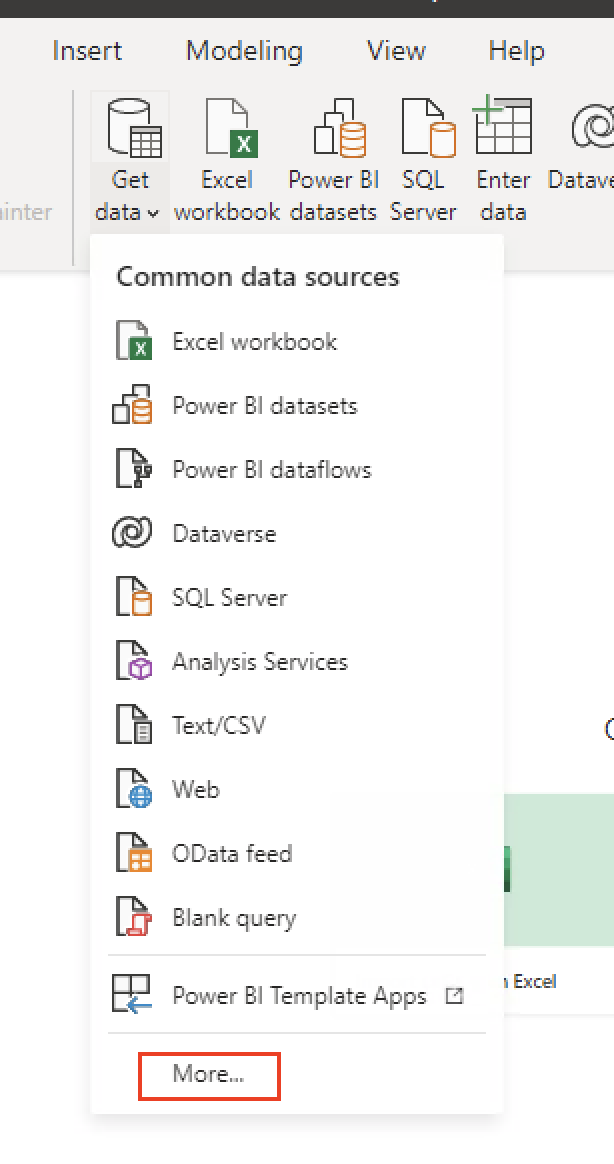Pick the OData feed icon
Image resolution: width=614 pixels, height=1164 pixels.
coord(132,854)
